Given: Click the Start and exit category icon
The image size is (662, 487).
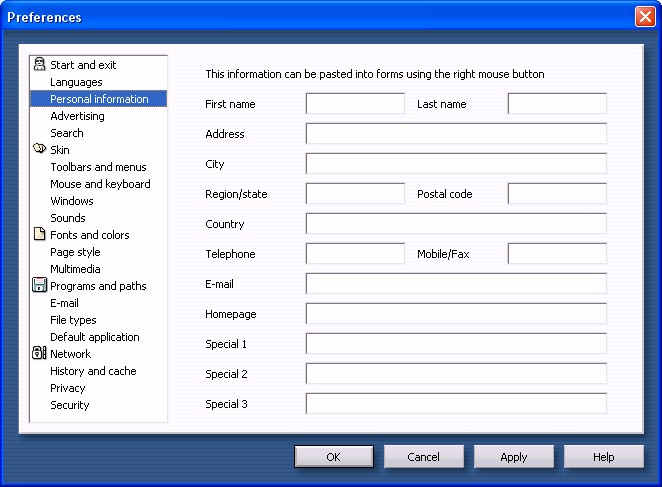Looking at the screenshot, I should 39,64.
